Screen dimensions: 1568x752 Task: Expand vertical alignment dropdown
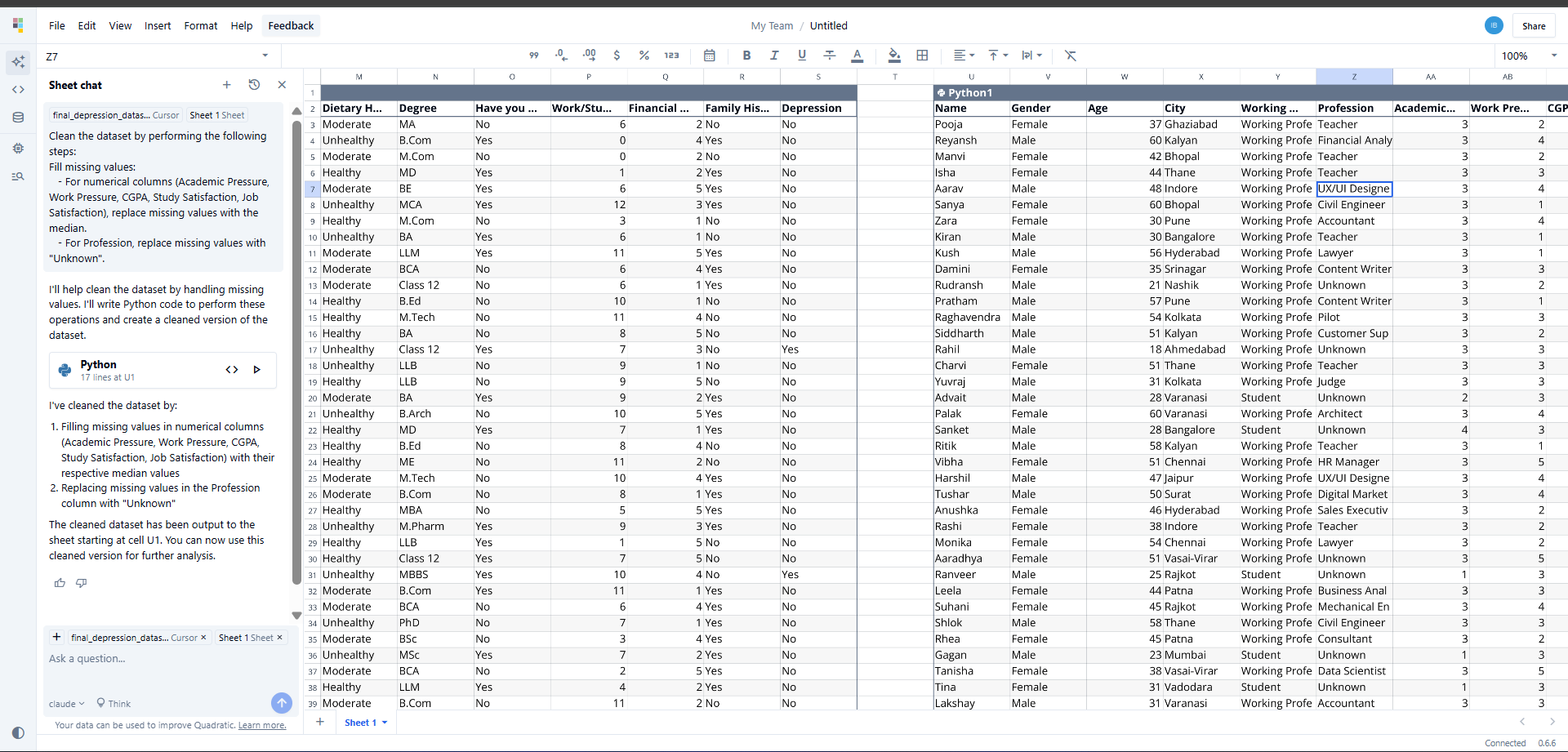[x=998, y=56]
